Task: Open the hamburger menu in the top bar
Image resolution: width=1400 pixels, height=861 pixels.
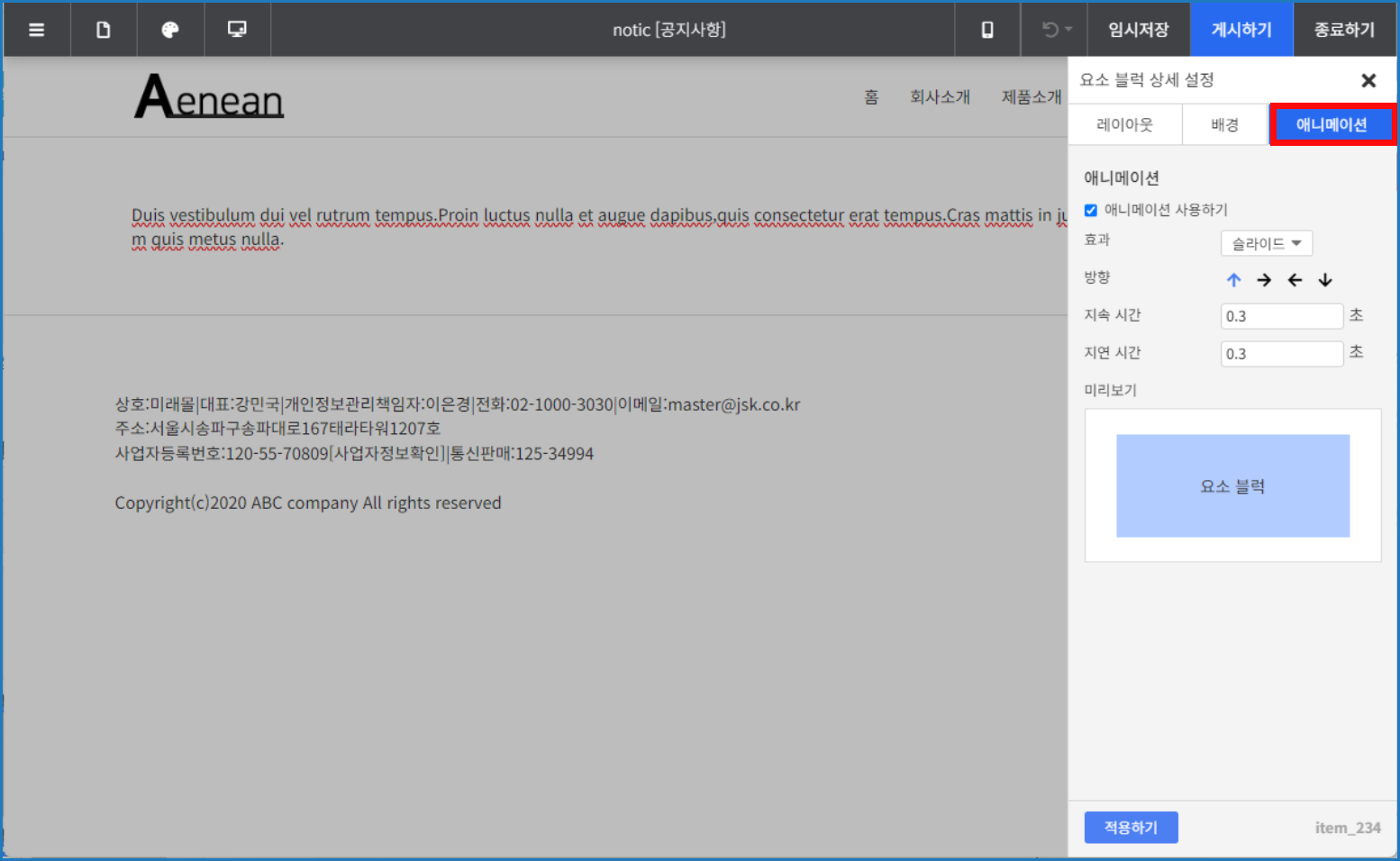Action: point(36,30)
